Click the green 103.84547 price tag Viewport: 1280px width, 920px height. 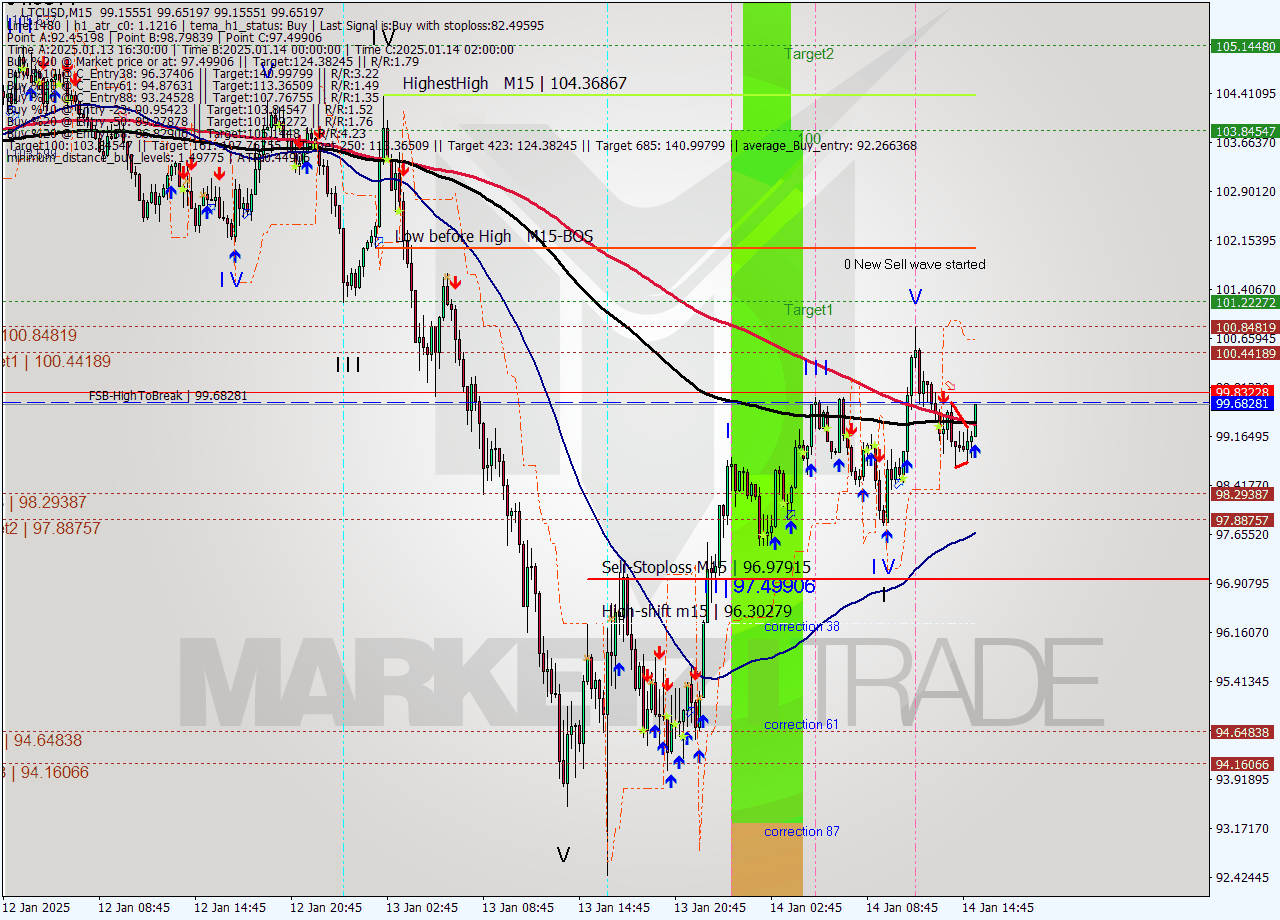(x=1245, y=131)
